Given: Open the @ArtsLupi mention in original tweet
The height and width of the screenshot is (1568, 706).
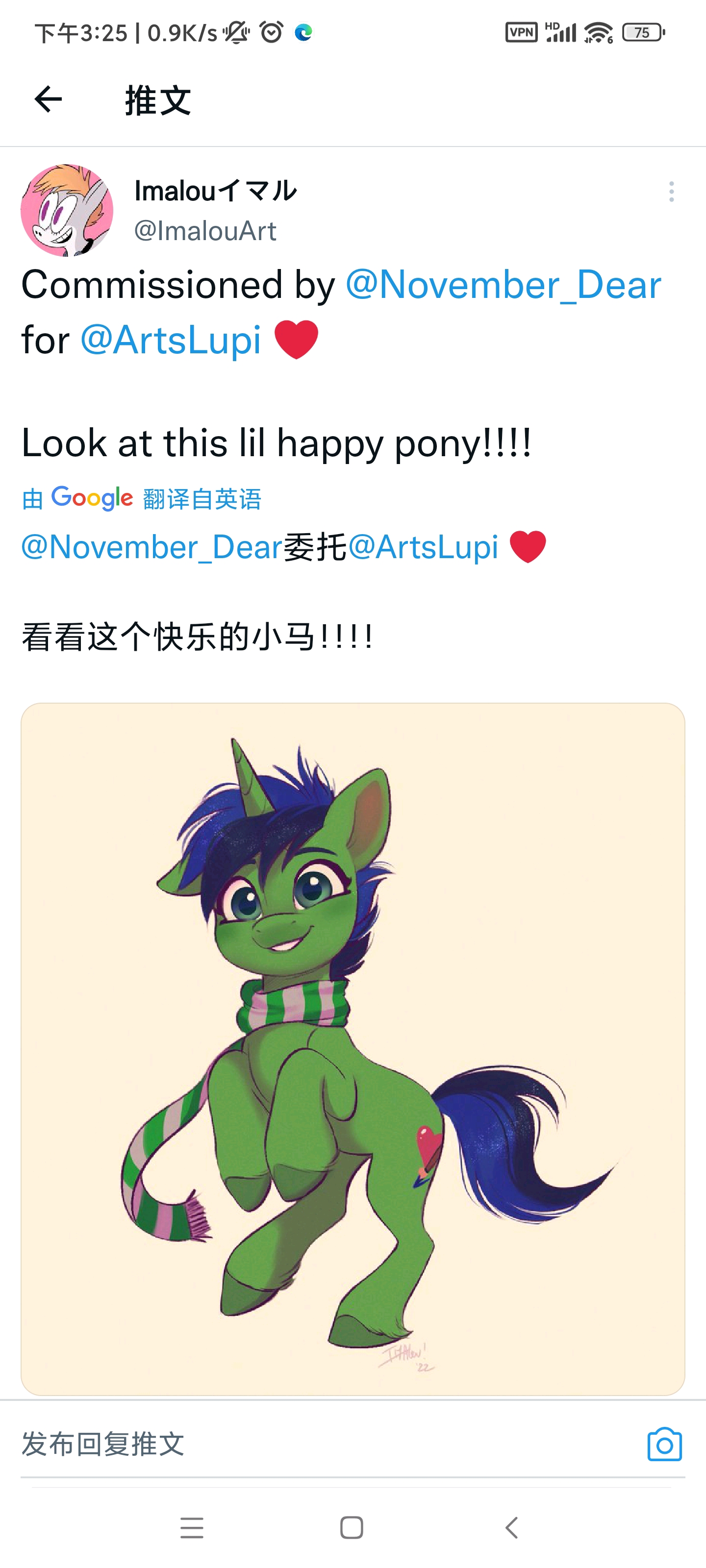Looking at the screenshot, I should (171, 340).
